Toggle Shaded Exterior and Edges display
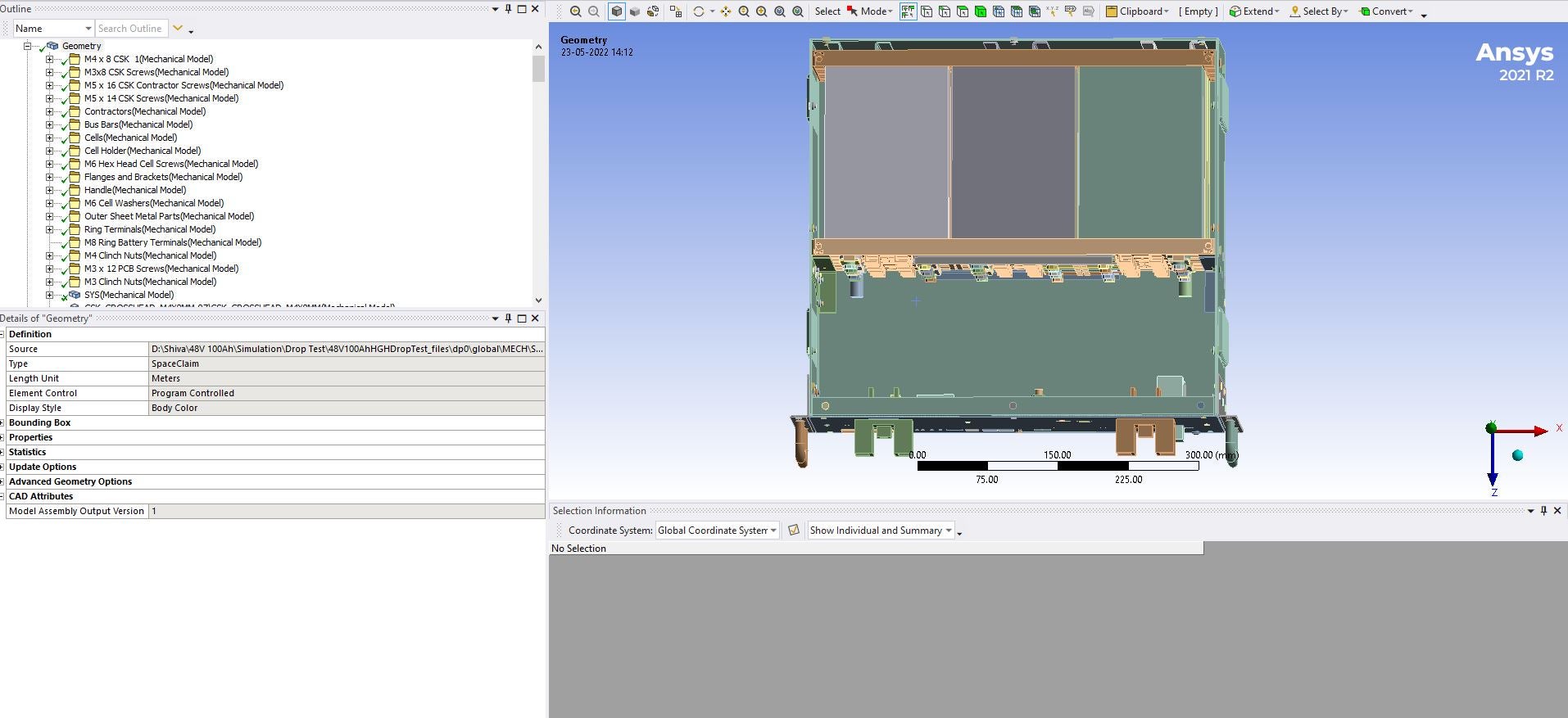The width and height of the screenshot is (1568, 718). pyautogui.click(x=617, y=11)
